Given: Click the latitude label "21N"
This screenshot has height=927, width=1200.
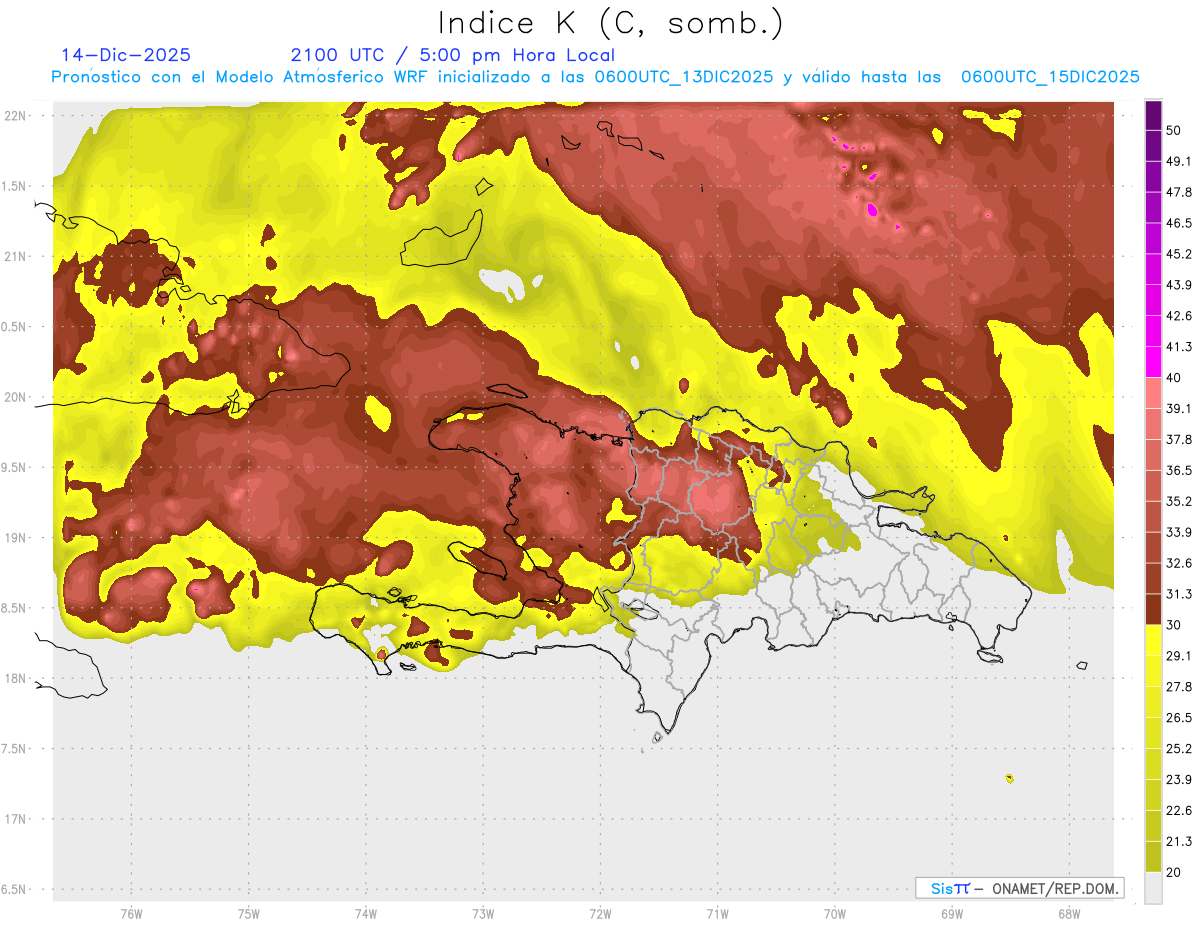Looking at the screenshot, I should pyautogui.click(x=16, y=257).
